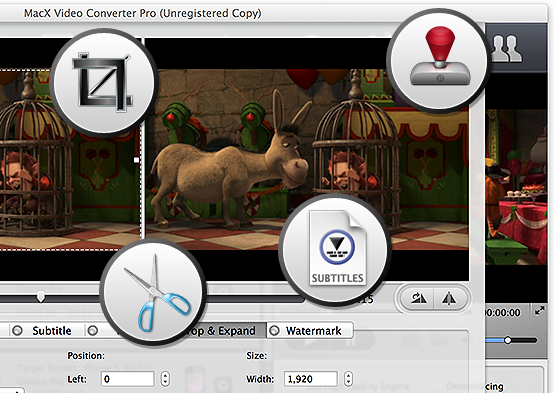This screenshot has height=393, width=554.
Task: Click the donkey video preview frame
Action: (x=307, y=160)
